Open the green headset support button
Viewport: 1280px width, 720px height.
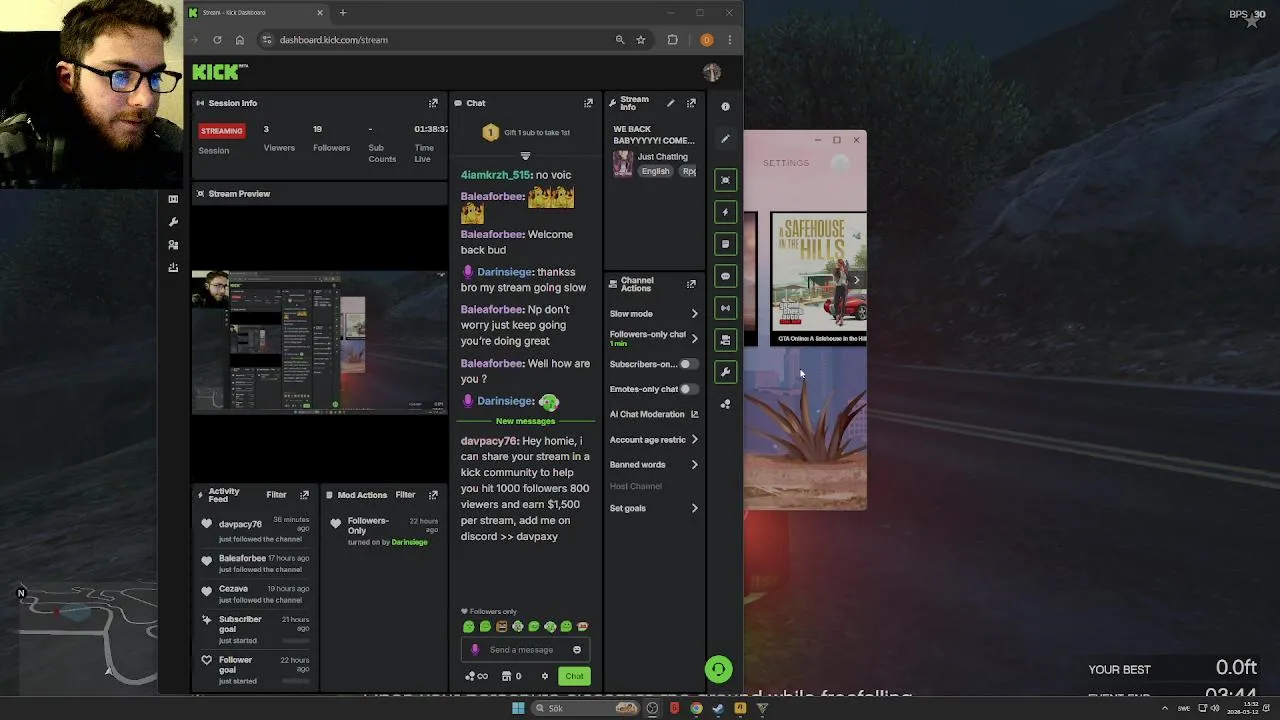pyautogui.click(x=718, y=669)
